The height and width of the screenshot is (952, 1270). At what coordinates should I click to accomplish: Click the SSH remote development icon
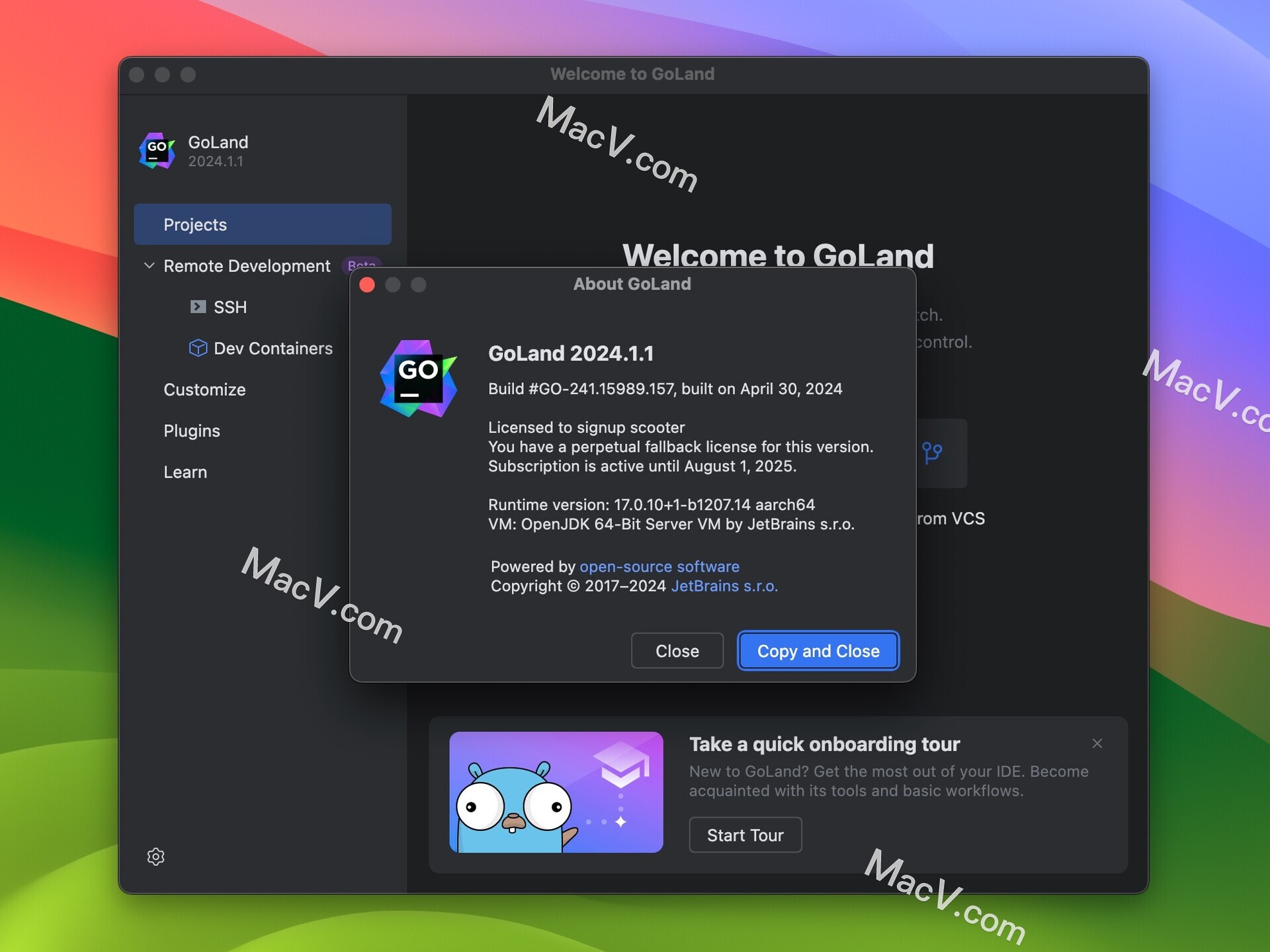coord(196,307)
